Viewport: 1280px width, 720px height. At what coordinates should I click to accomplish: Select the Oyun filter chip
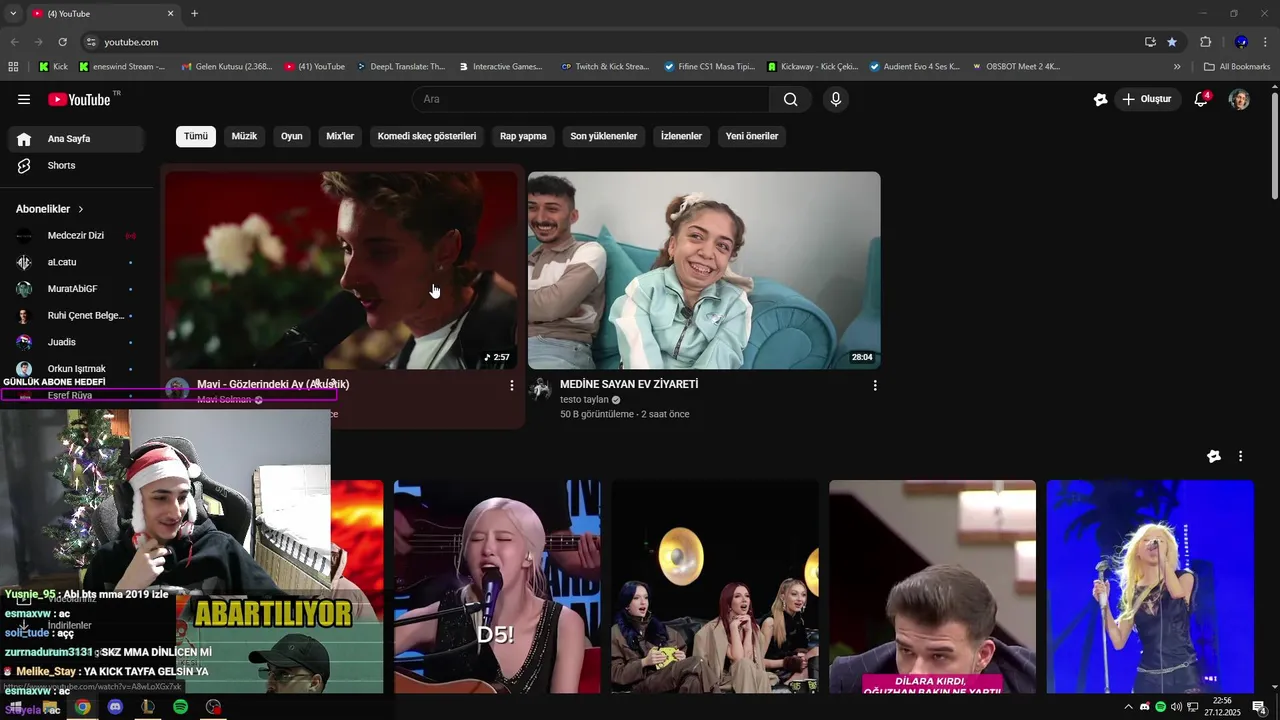coord(291,136)
